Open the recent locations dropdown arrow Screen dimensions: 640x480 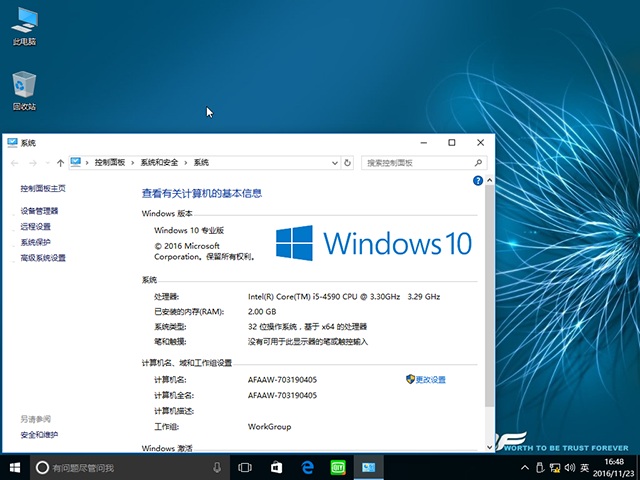pos(48,162)
